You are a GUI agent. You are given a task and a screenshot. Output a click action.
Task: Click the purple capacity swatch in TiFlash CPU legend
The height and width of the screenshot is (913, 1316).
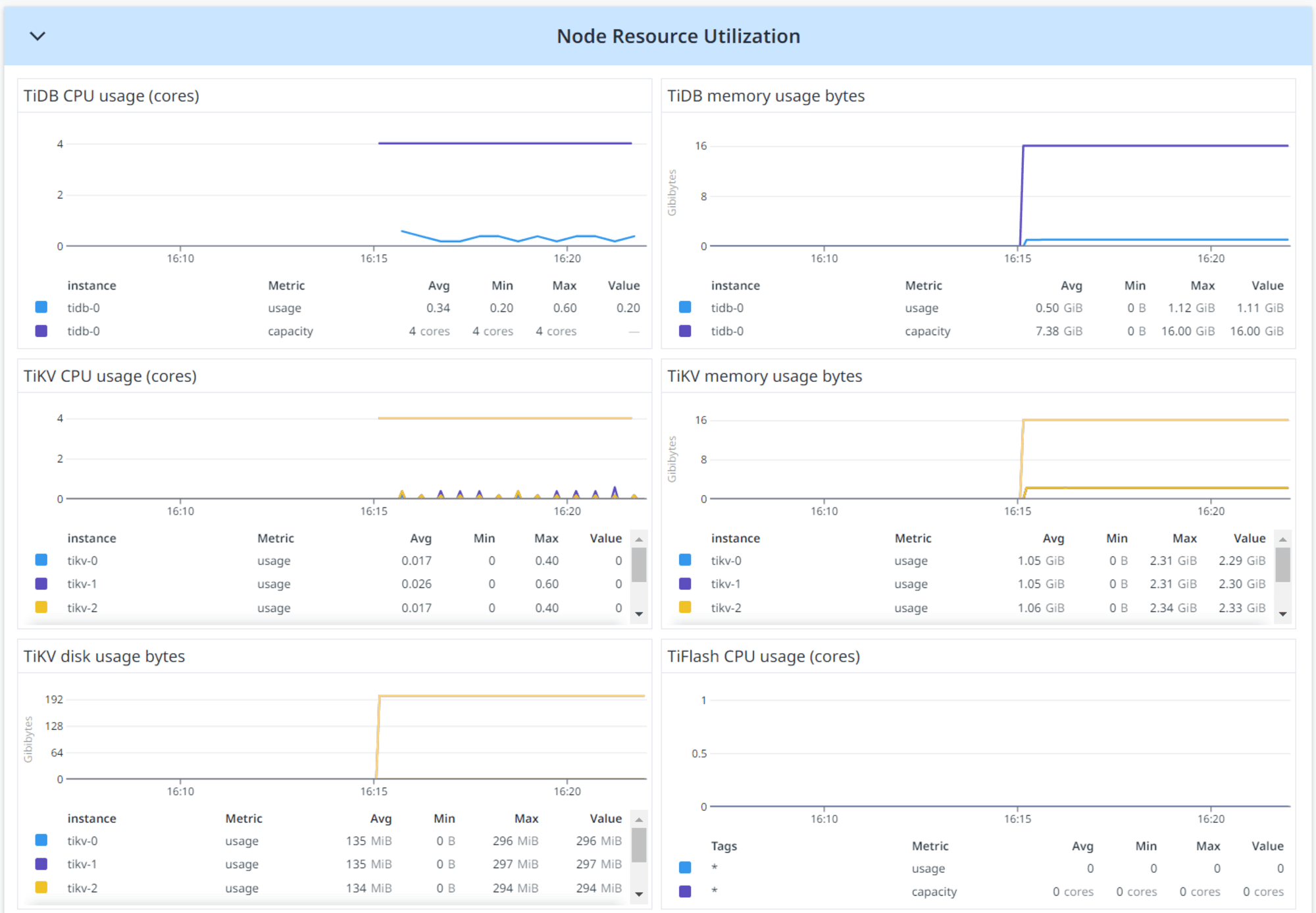pyautogui.click(x=685, y=891)
